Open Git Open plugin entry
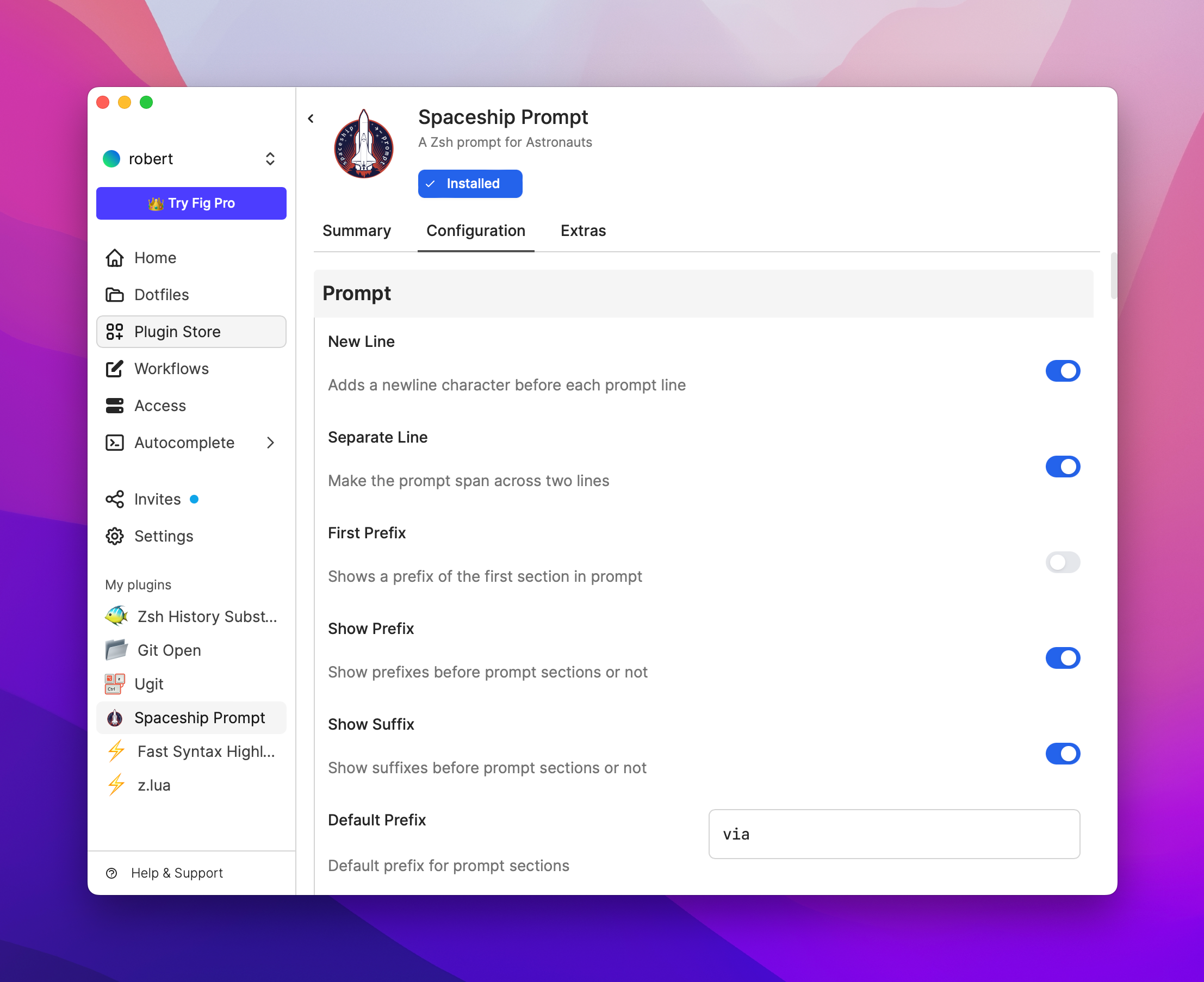 191,650
